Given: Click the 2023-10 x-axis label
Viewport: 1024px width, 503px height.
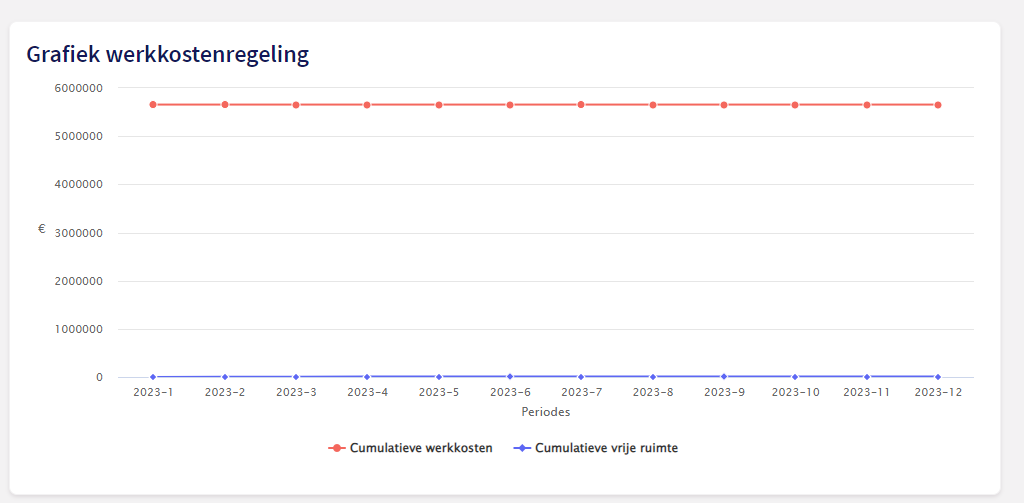Looking at the screenshot, I should (x=795, y=393).
